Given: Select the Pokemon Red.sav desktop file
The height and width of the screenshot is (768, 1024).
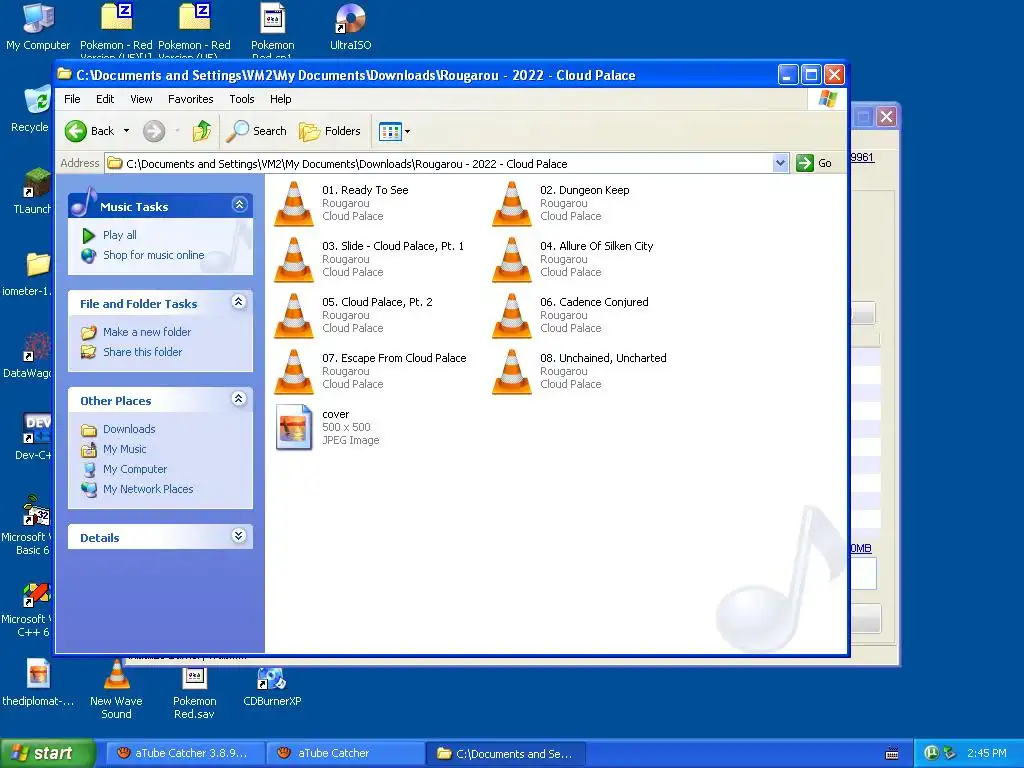Looking at the screenshot, I should click(x=194, y=692).
